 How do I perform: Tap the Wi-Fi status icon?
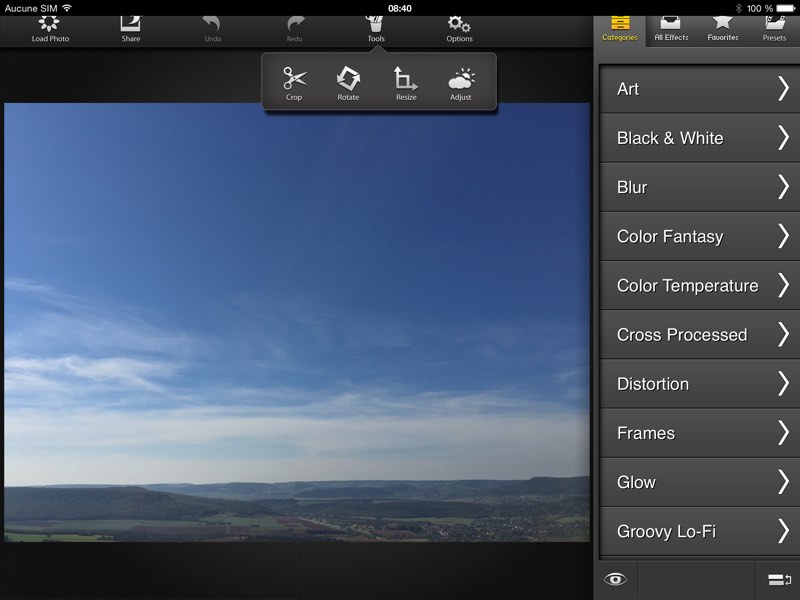click(67, 8)
